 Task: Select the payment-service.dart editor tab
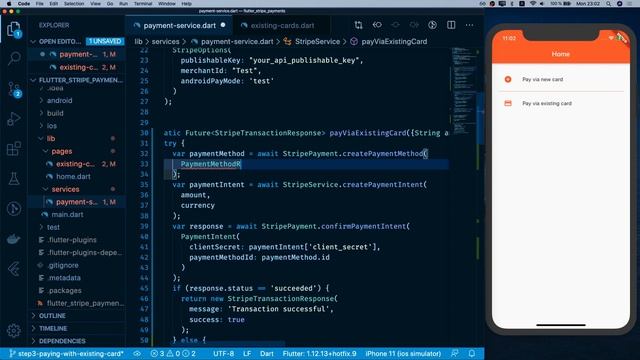[x=180, y=25]
